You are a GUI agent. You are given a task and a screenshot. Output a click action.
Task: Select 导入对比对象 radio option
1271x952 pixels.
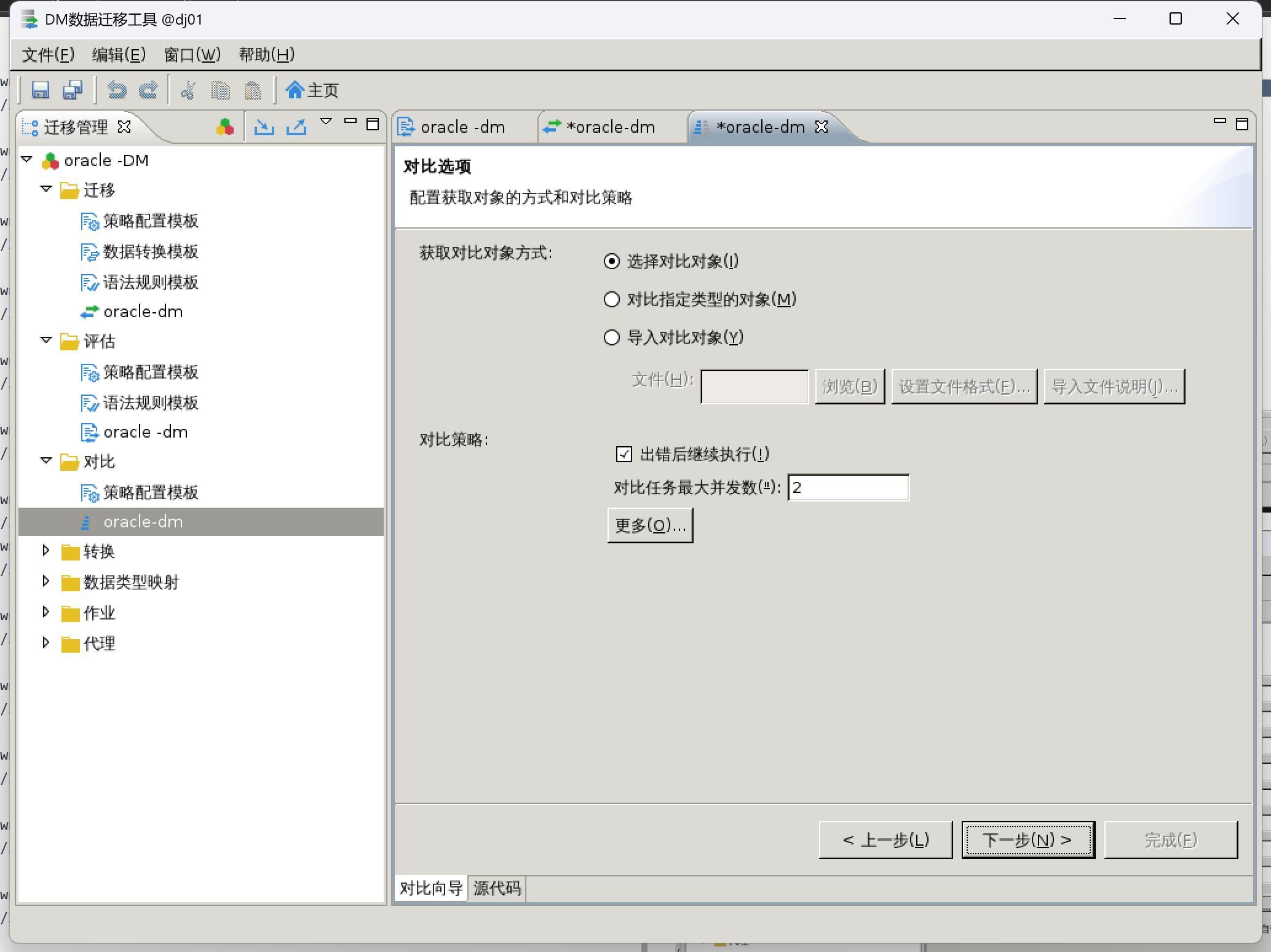coord(612,337)
